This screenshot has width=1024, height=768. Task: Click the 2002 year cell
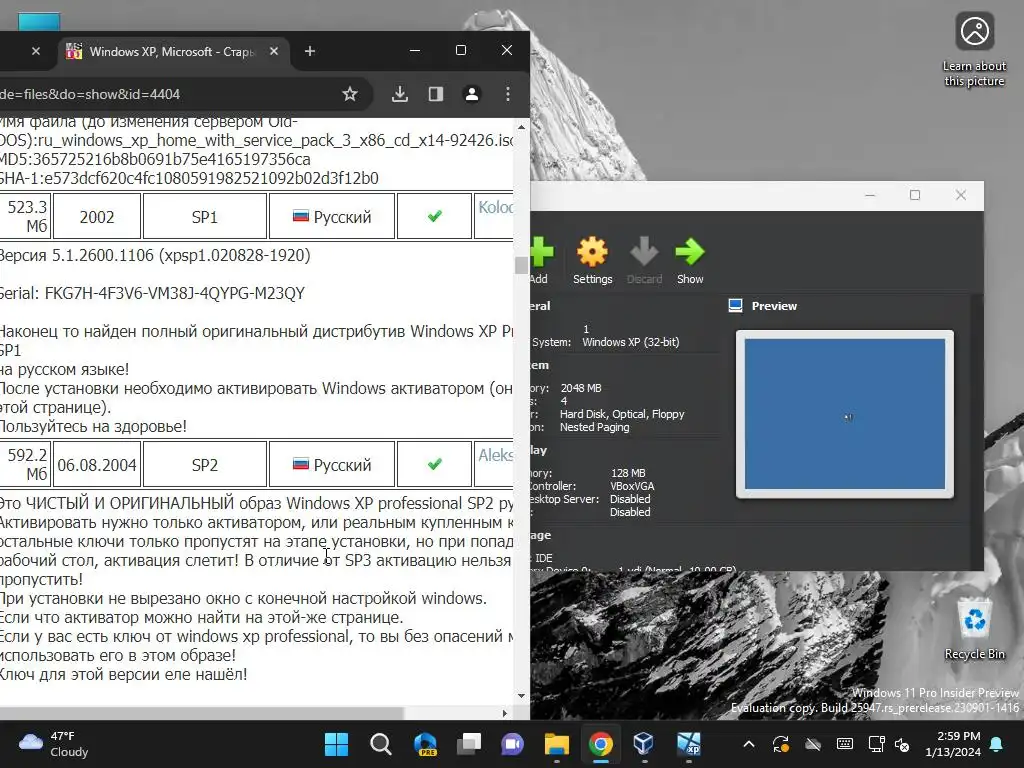pos(97,216)
